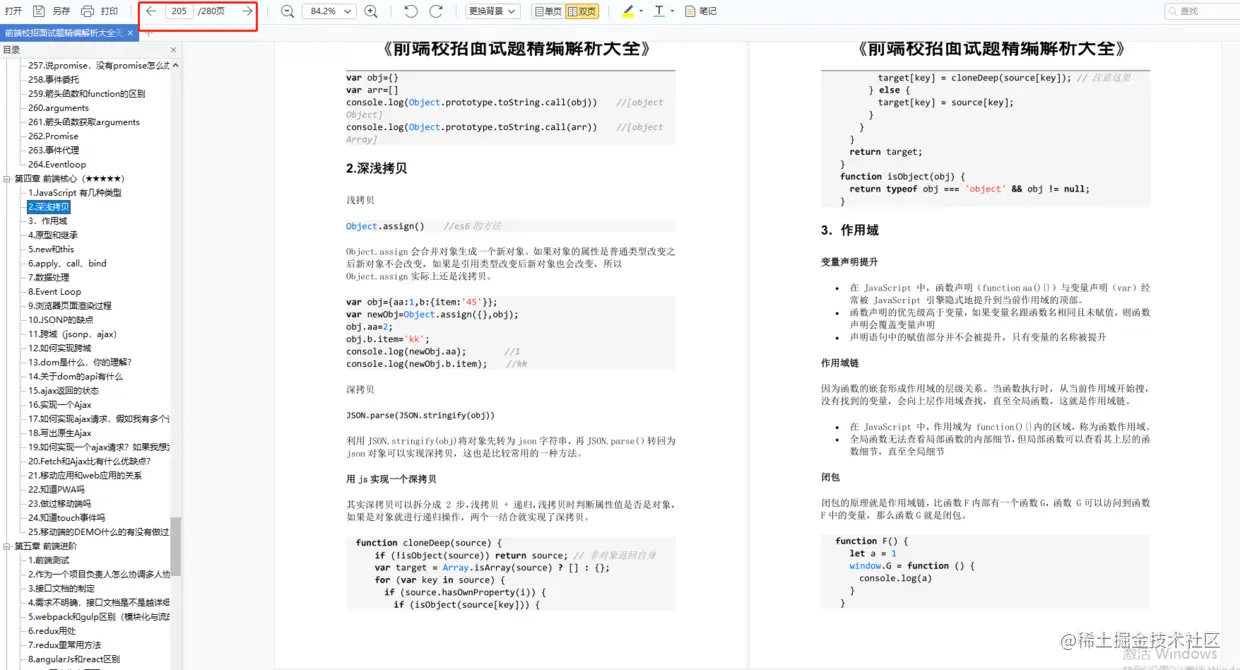
Task: Select the yellow highlighter tool
Action: tap(627, 11)
